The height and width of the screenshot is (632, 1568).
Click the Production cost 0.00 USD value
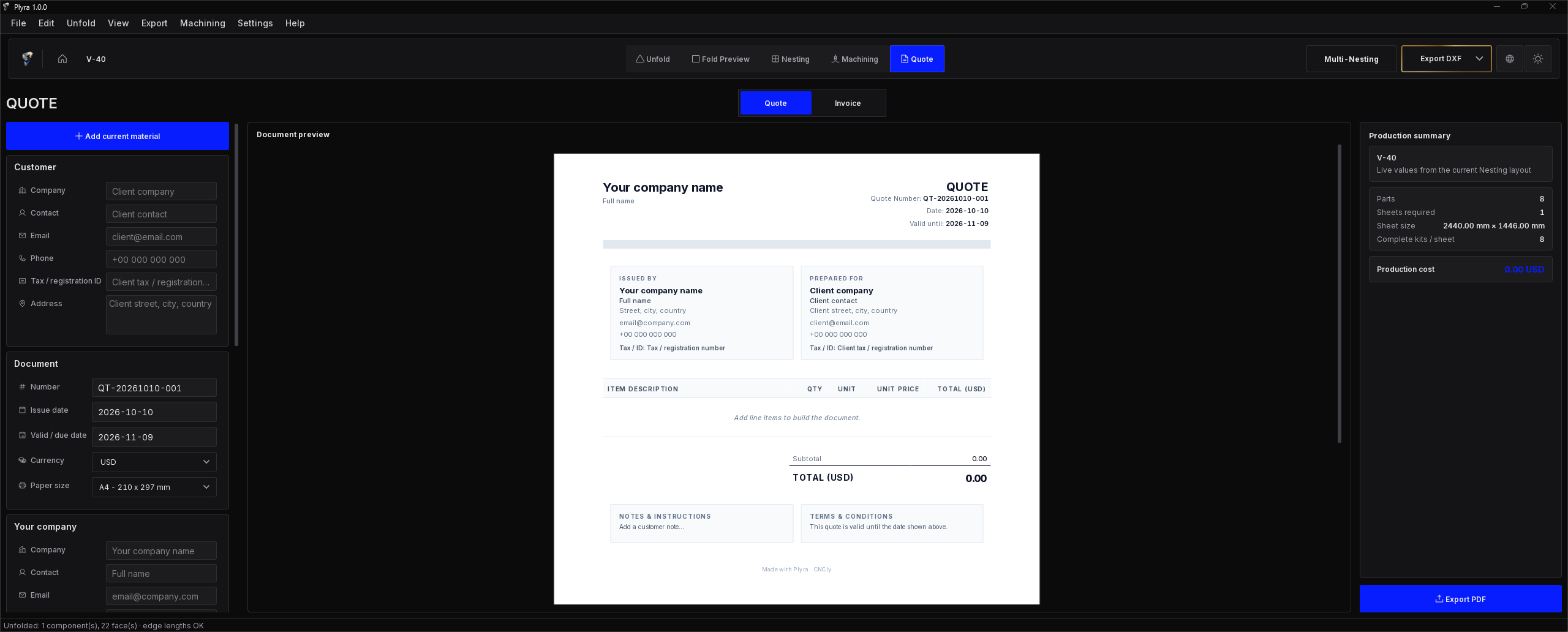tap(1524, 269)
